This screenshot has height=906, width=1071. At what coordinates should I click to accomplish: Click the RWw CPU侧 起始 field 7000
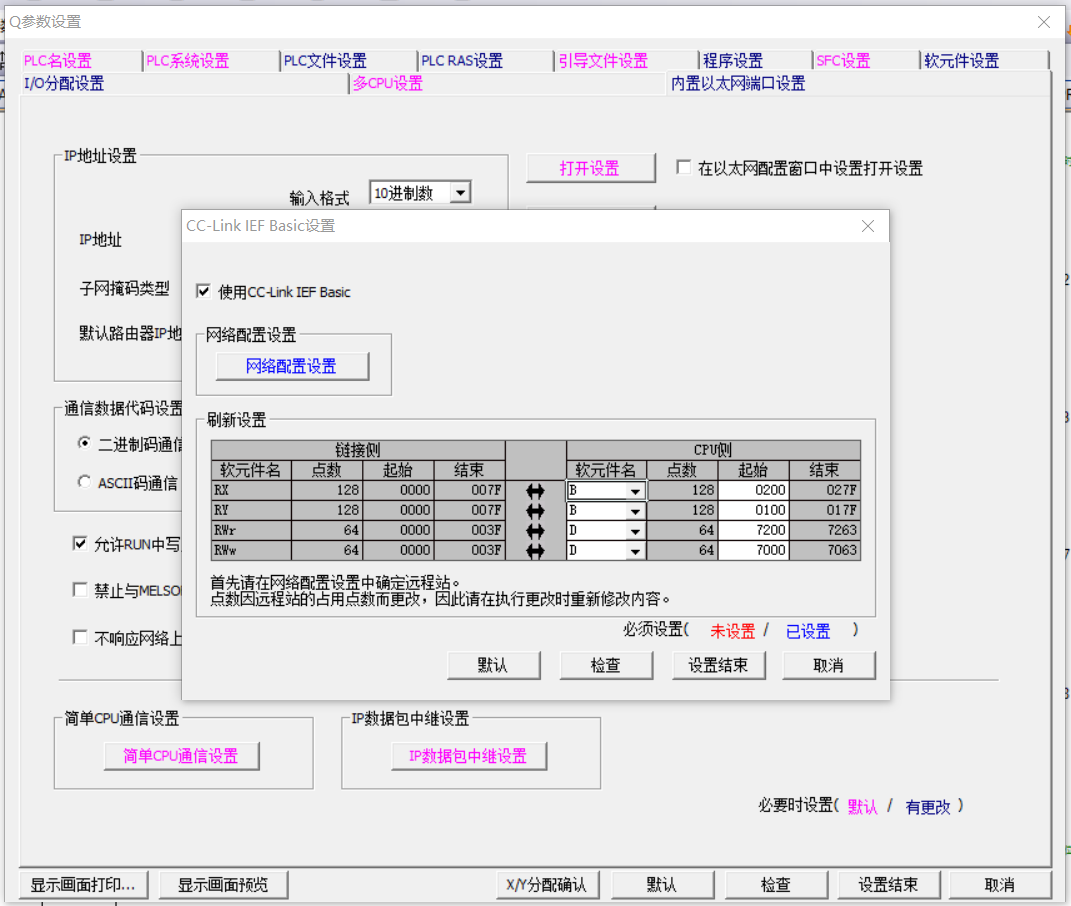pos(753,551)
